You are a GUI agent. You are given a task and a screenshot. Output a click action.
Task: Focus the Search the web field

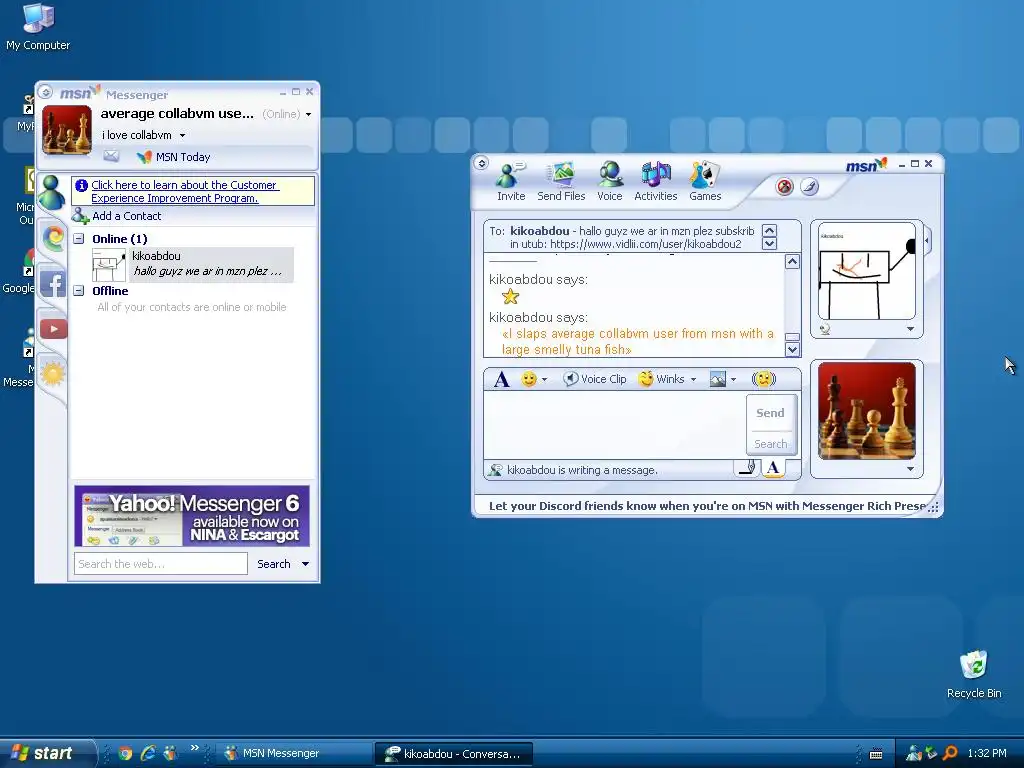click(161, 564)
